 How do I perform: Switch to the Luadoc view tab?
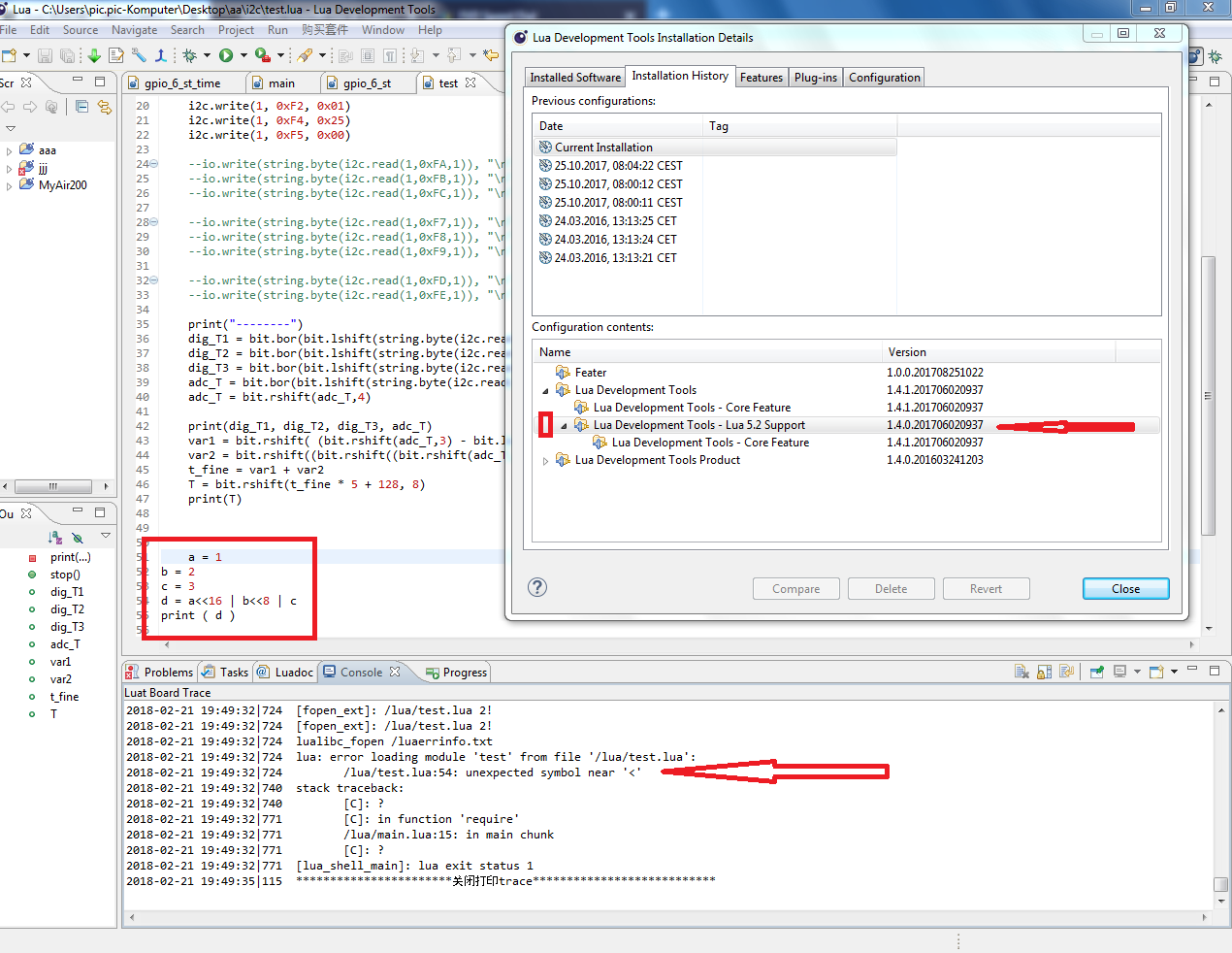click(284, 672)
